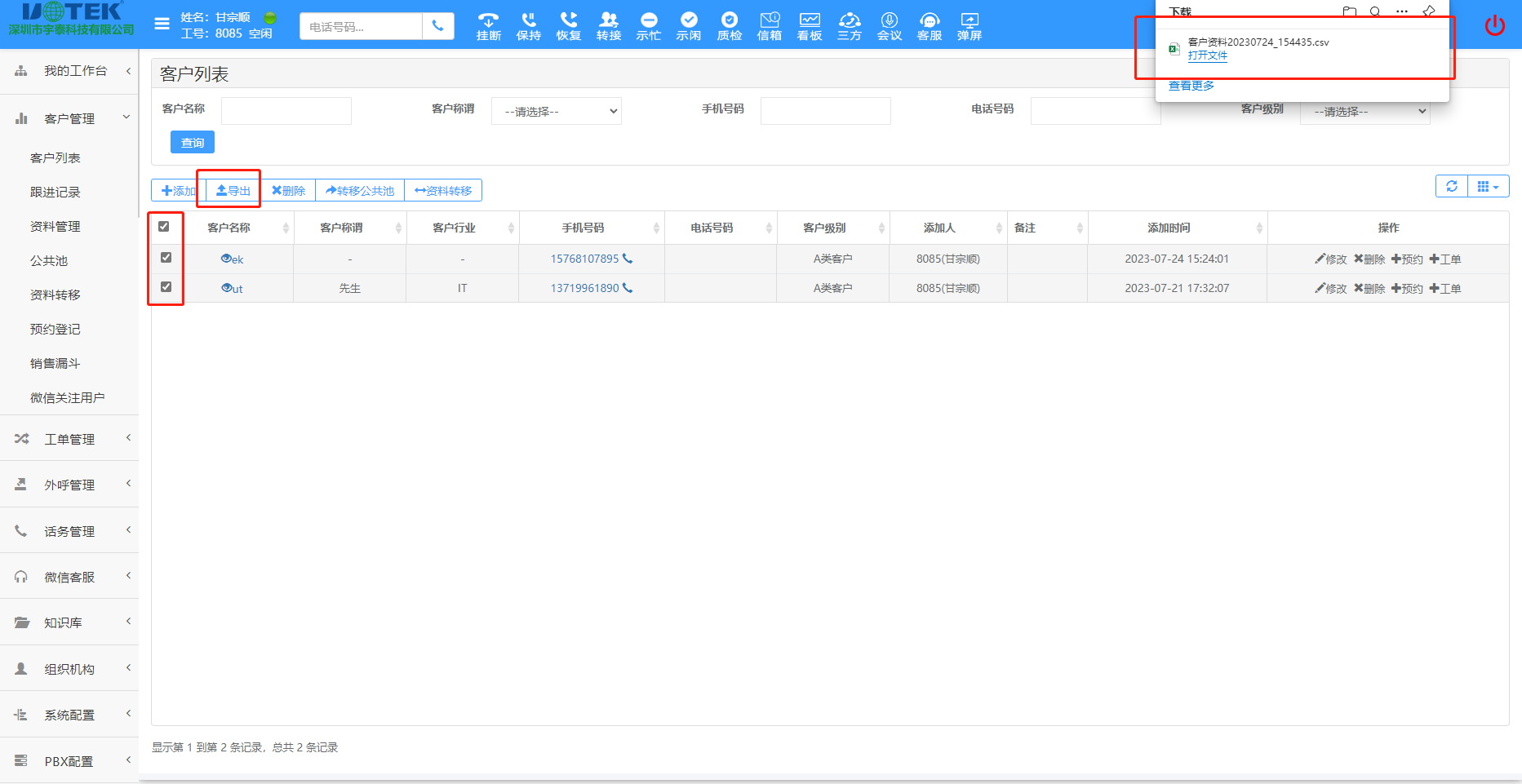
Task: Click the 转接 transfer call icon
Action: click(x=609, y=25)
